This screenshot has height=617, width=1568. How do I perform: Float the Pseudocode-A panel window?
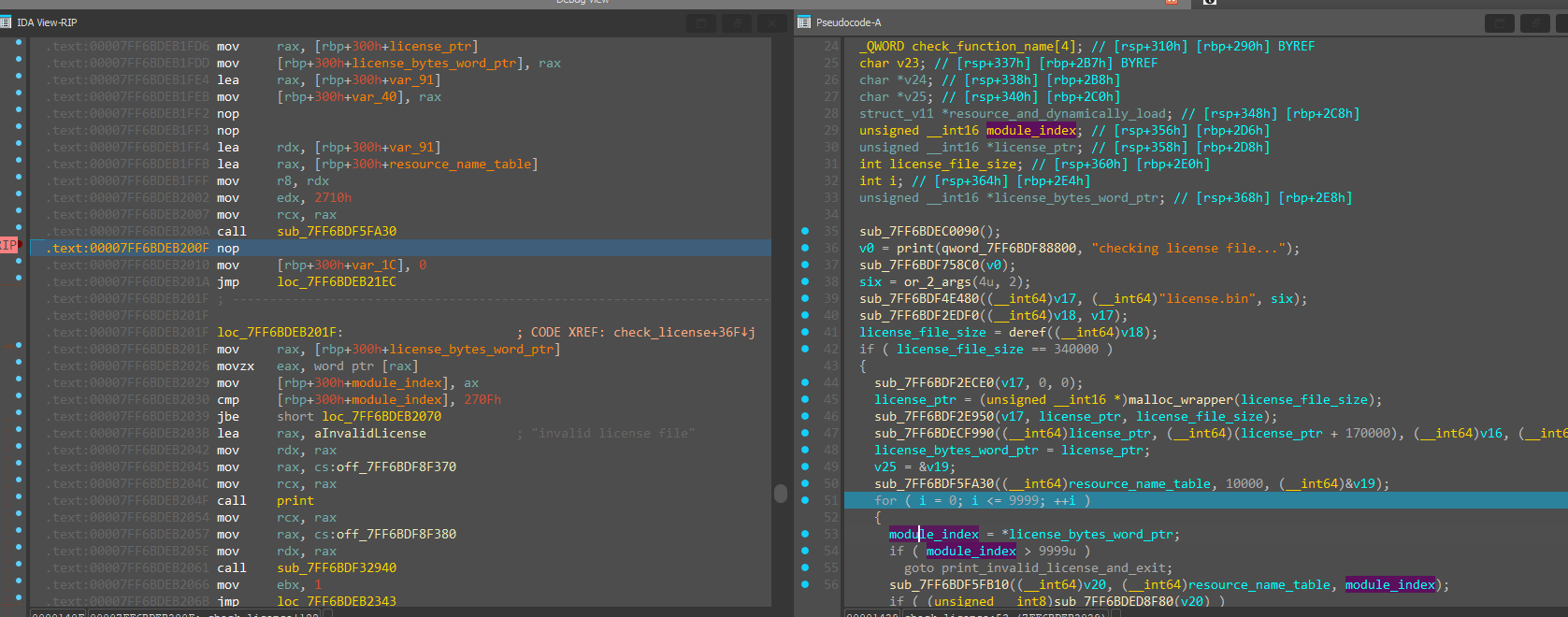point(1533,23)
